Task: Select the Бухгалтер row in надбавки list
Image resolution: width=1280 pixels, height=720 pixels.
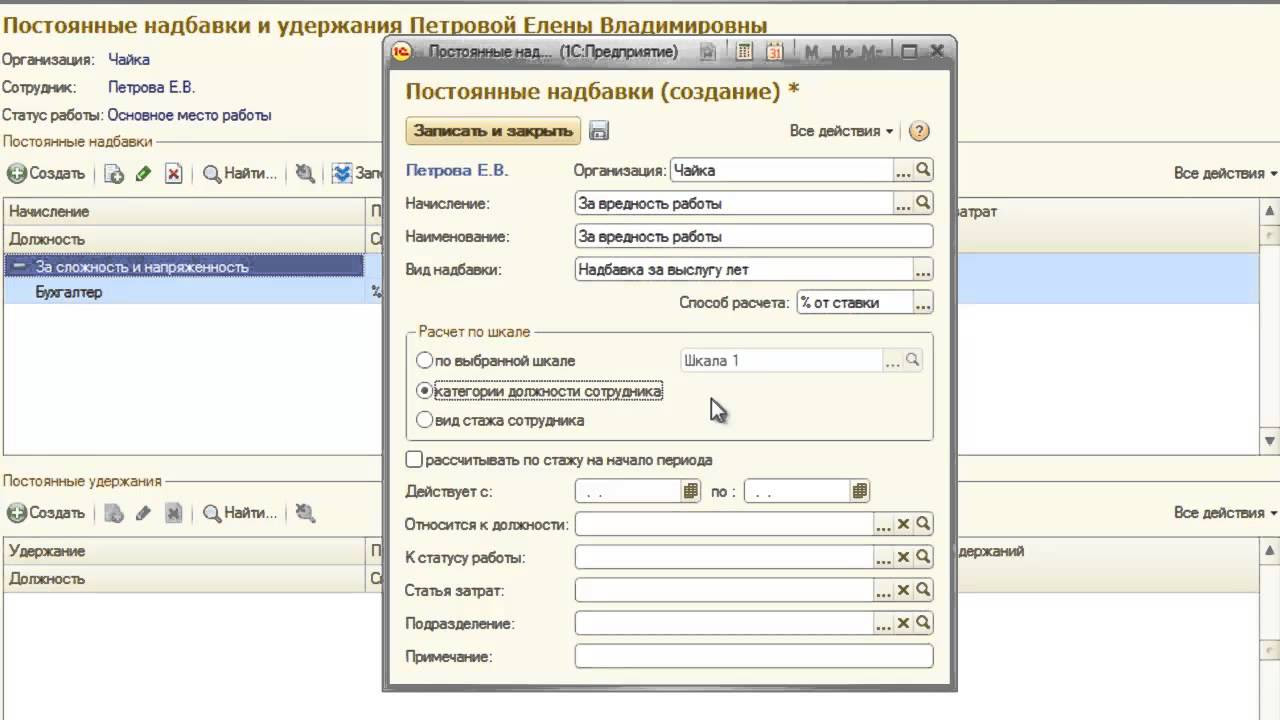Action: (x=184, y=292)
